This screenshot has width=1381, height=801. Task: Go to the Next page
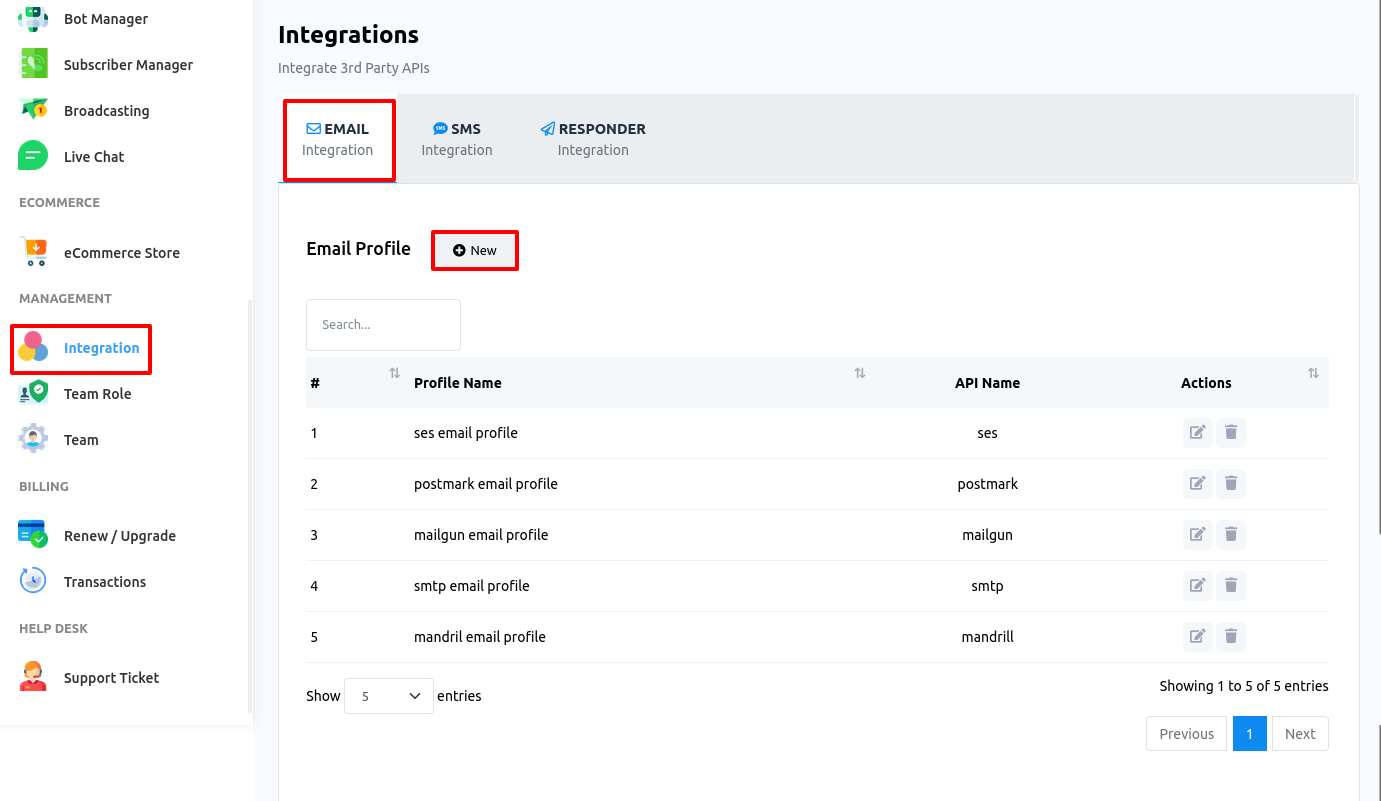1300,733
